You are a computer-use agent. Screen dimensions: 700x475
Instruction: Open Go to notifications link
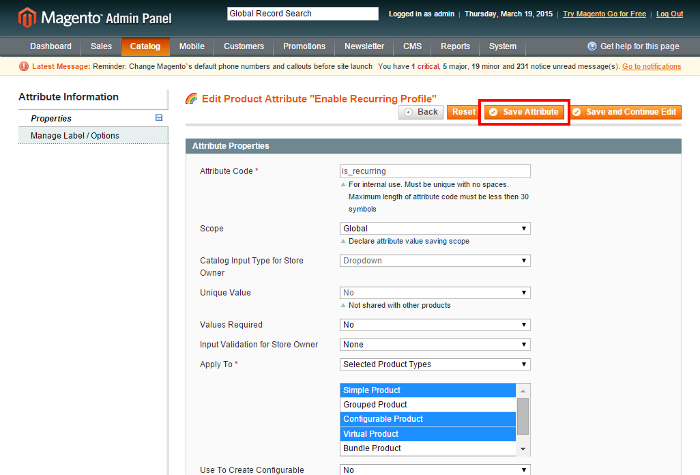click(x=652, y=67)
